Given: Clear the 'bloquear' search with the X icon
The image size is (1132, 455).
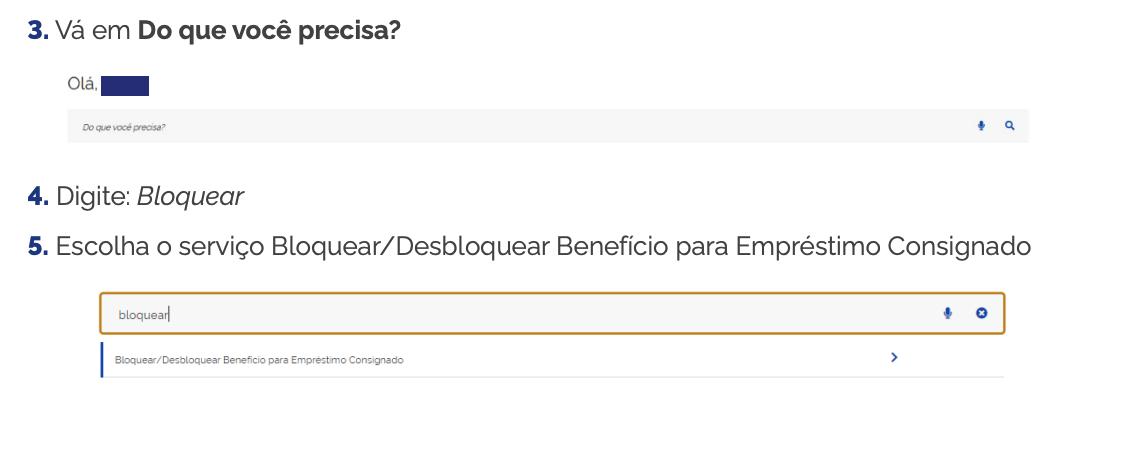Looking at the screenshot, I should click(x=981, y=313).
